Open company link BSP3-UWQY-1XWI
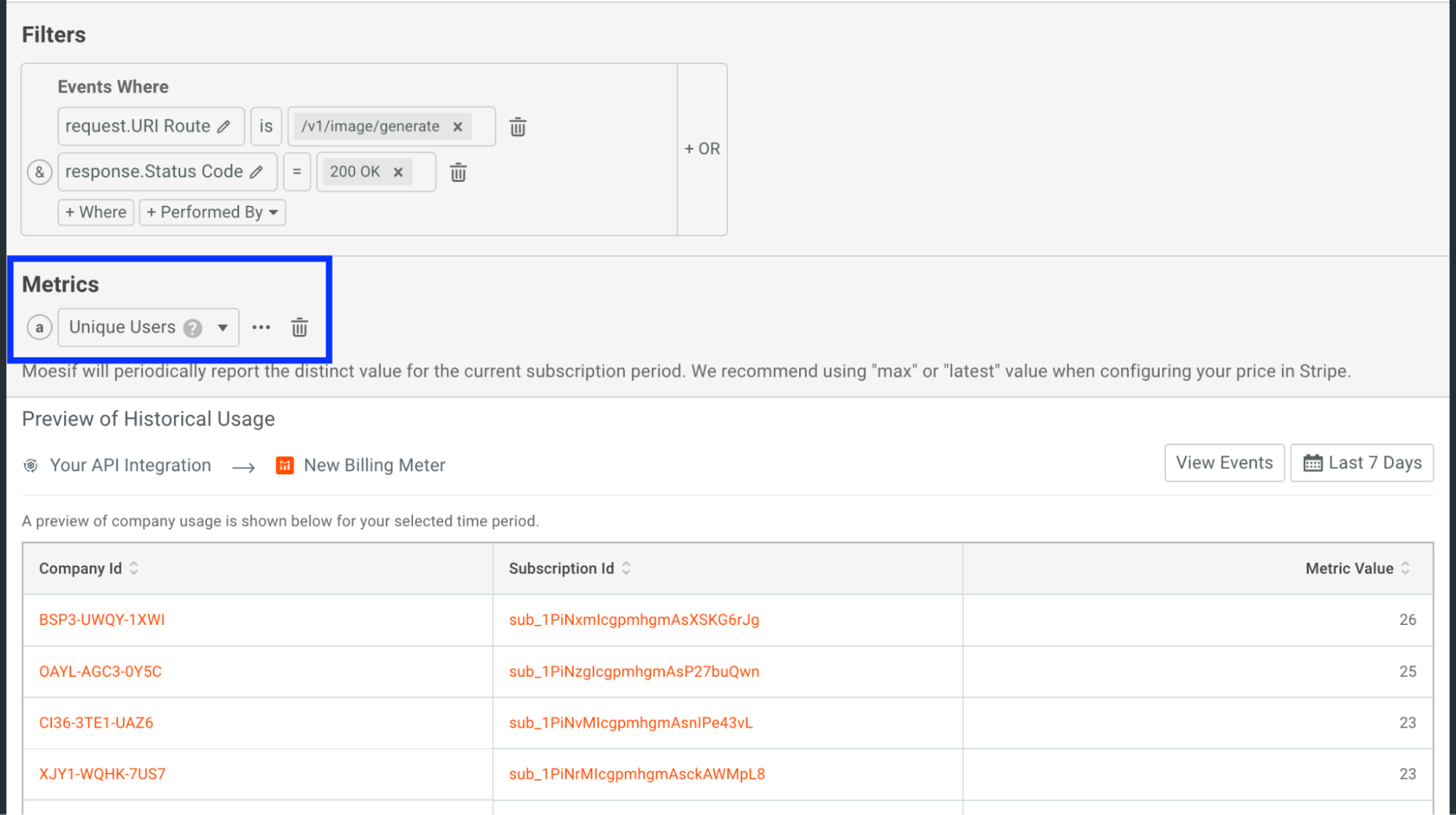The height and width of the screenshot is (815, 1456). pyautogui.click(x=102, y=620)
